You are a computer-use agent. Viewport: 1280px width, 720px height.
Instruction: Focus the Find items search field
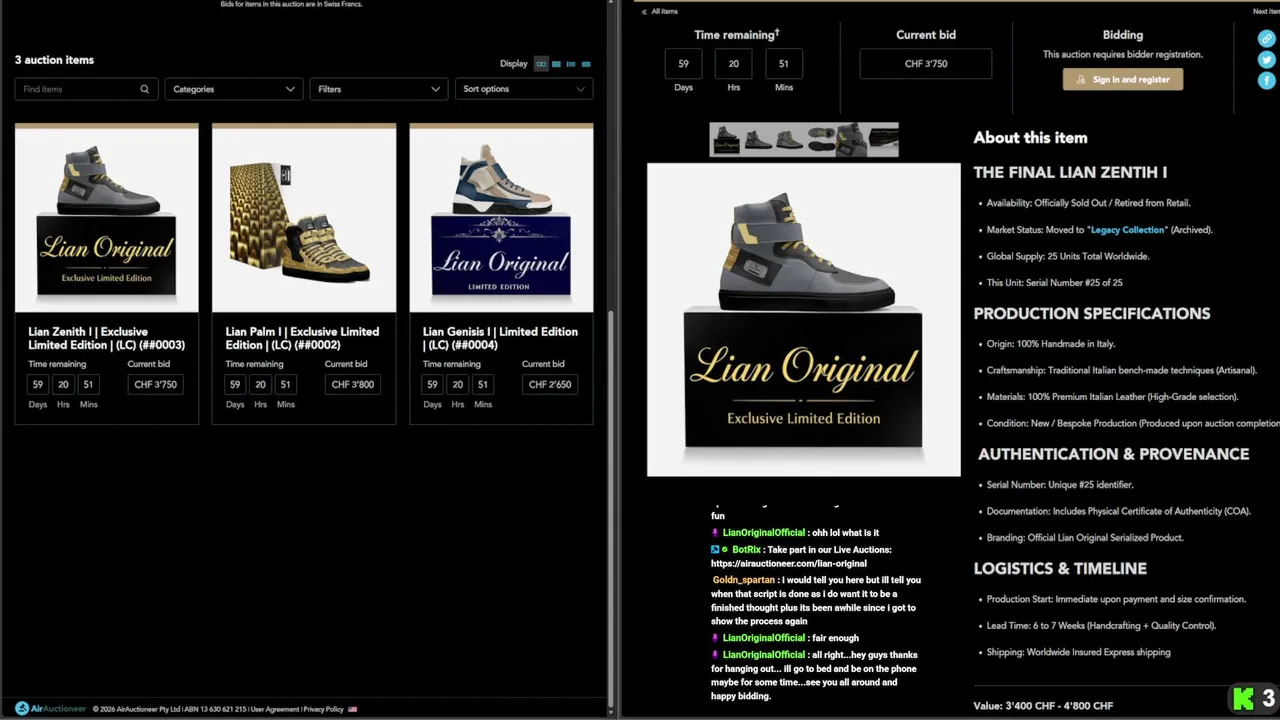[x=84, y=89]
